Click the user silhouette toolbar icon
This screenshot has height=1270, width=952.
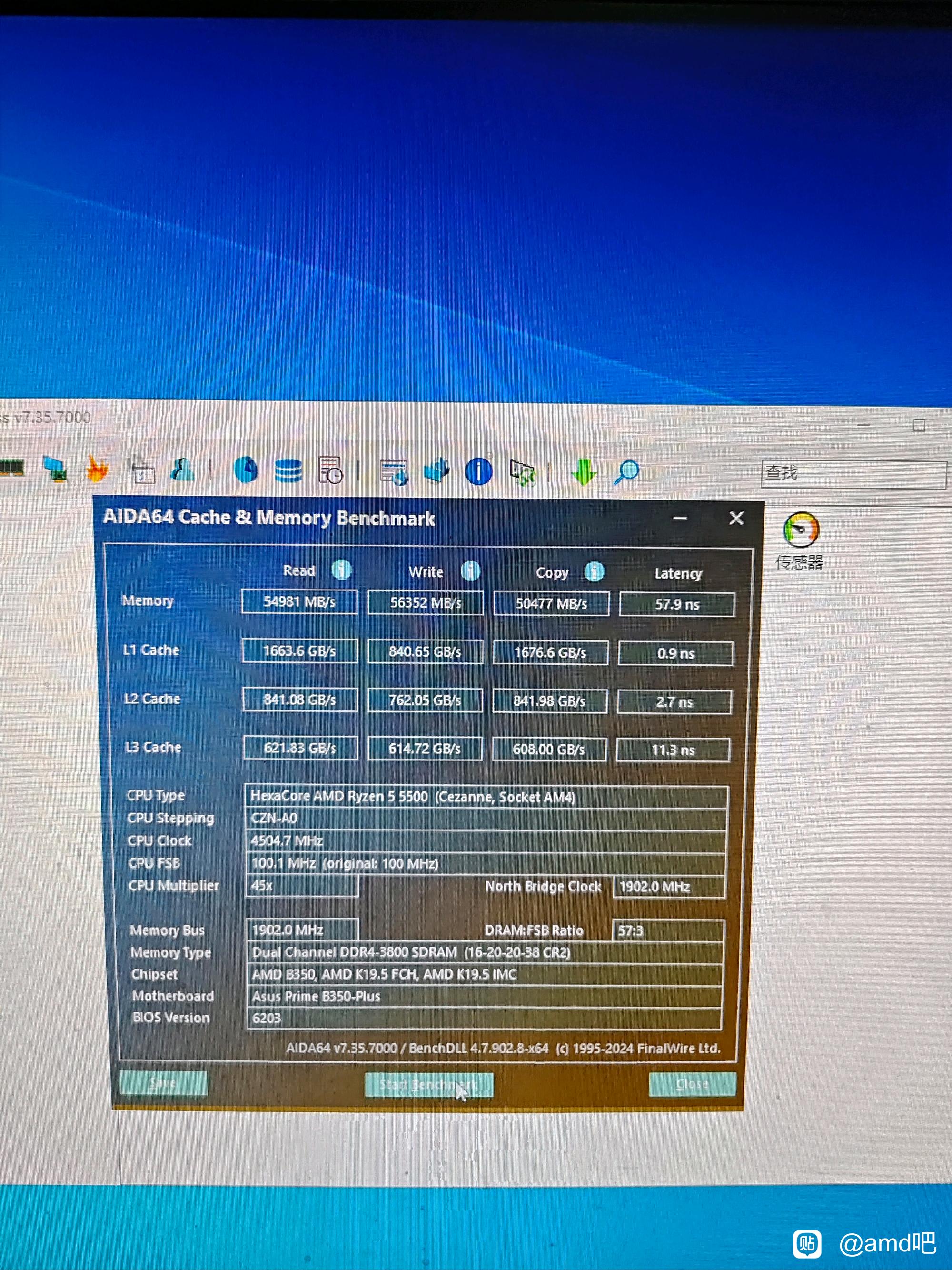[x=182, y=469]
